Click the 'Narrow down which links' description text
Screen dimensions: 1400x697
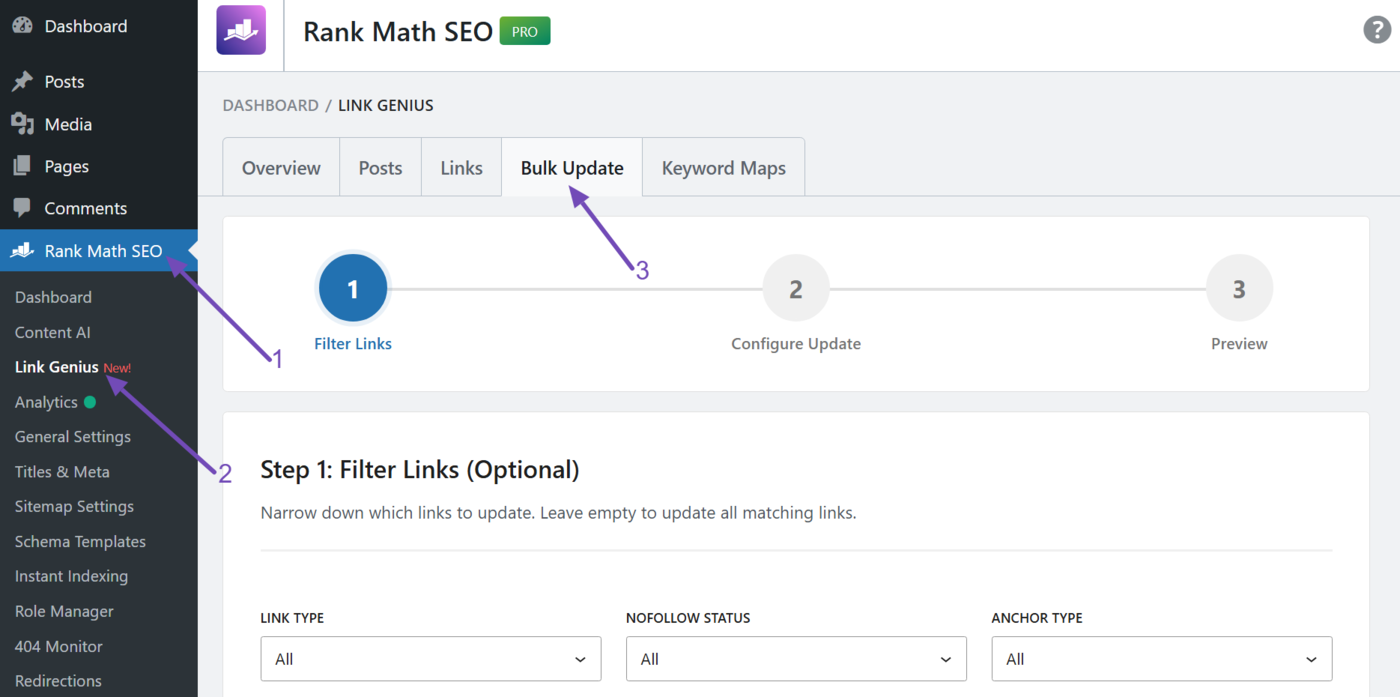(558, 513)
